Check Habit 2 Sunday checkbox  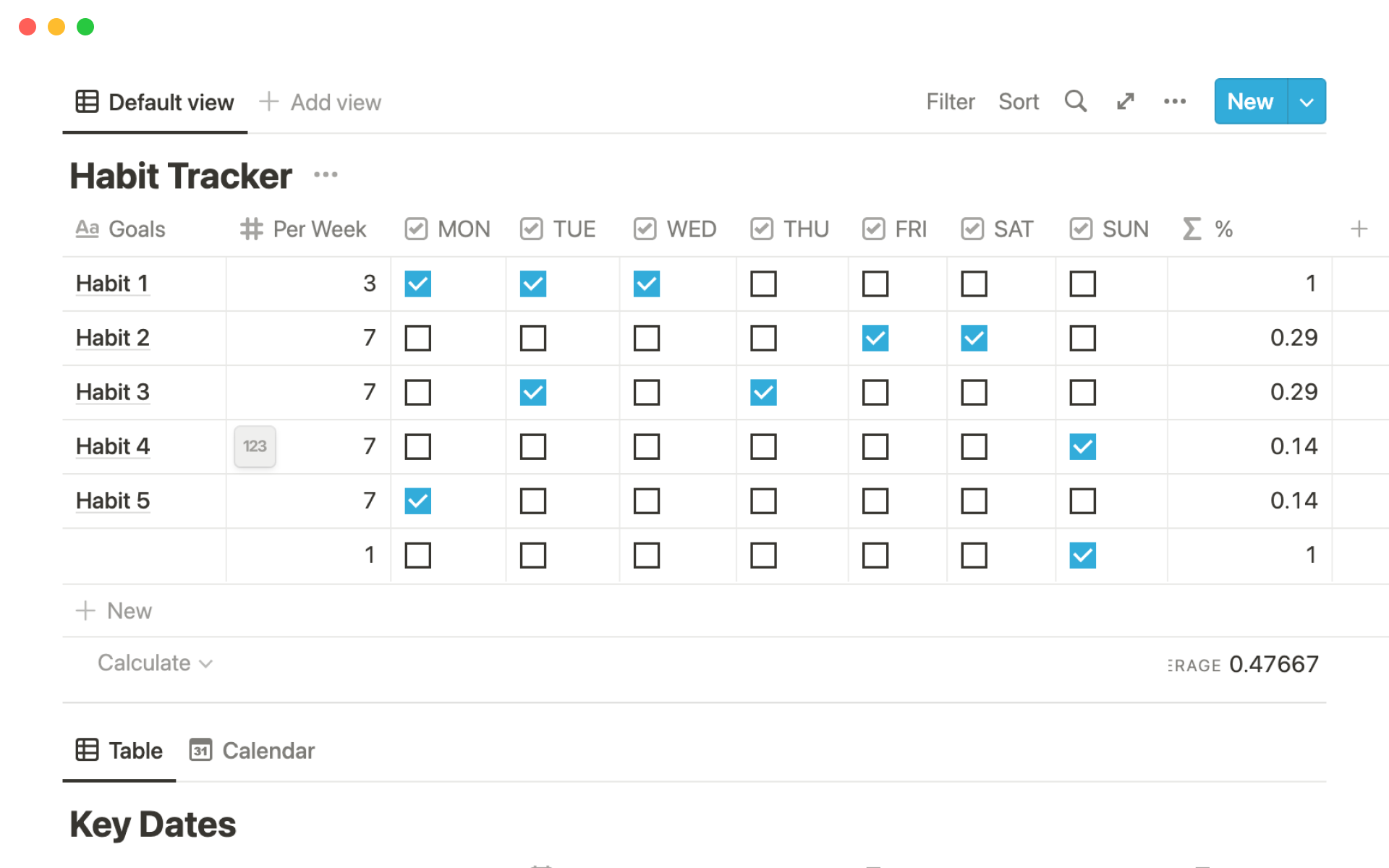click(x=1082, y=338)
